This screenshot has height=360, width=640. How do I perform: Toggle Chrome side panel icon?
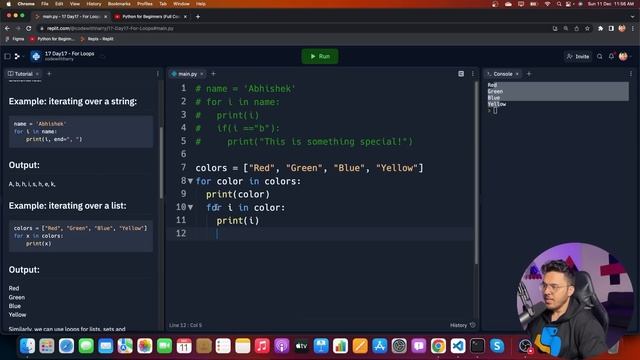click(x=611, y=28)
